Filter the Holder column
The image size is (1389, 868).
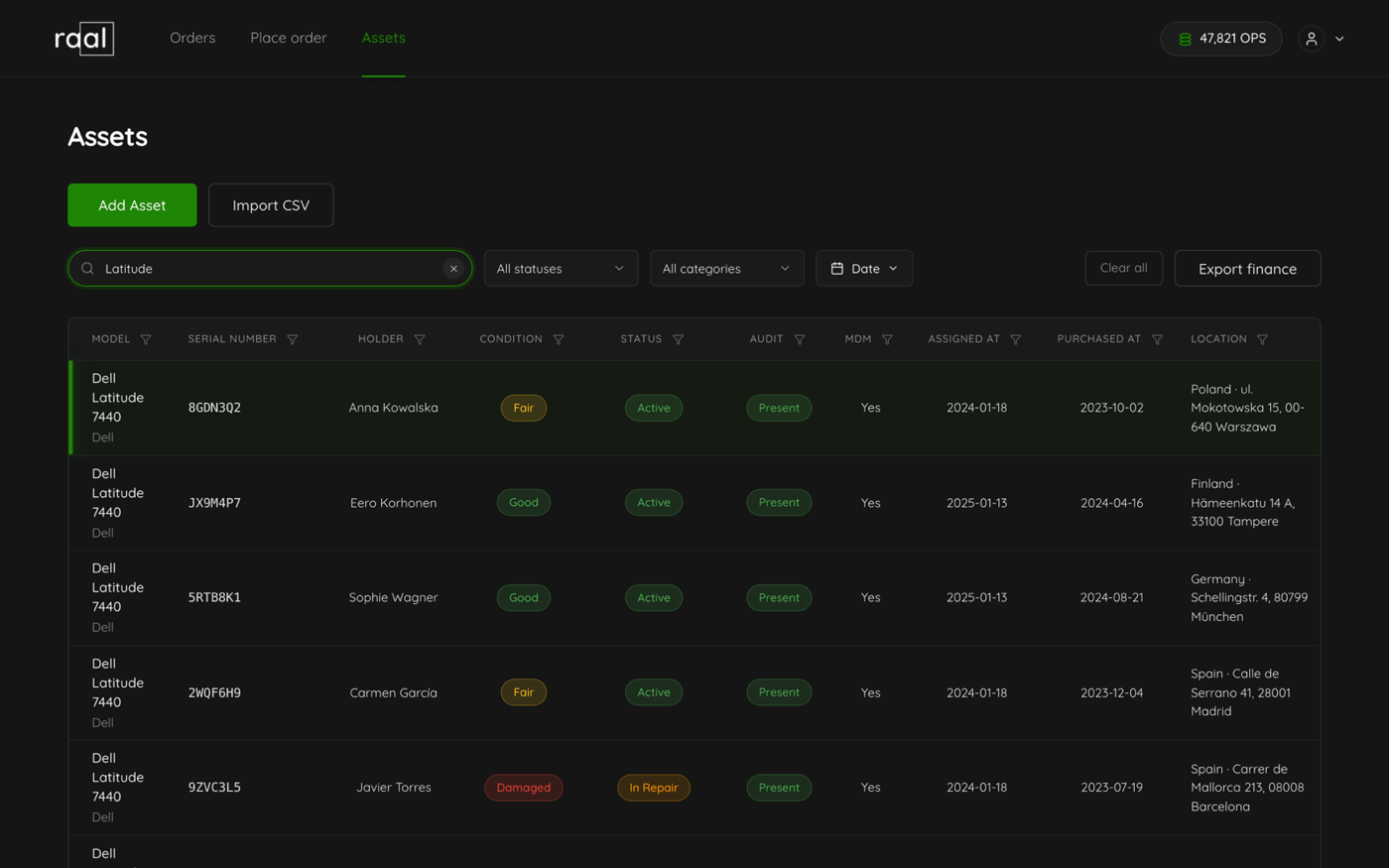tap(420, 339)
